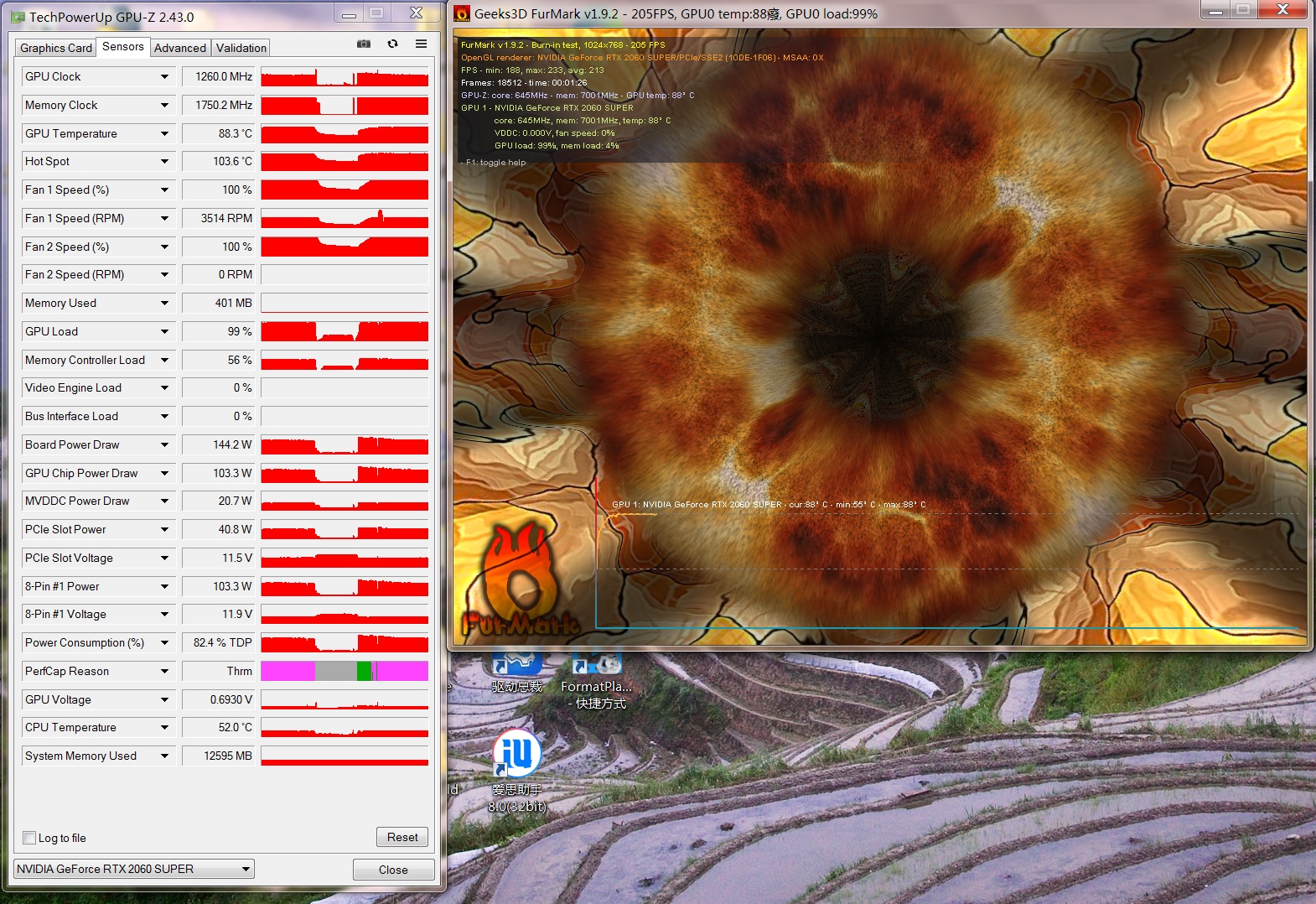
Task: Click the PerfCap Reason value Thrm
Action: pos(218,671)
